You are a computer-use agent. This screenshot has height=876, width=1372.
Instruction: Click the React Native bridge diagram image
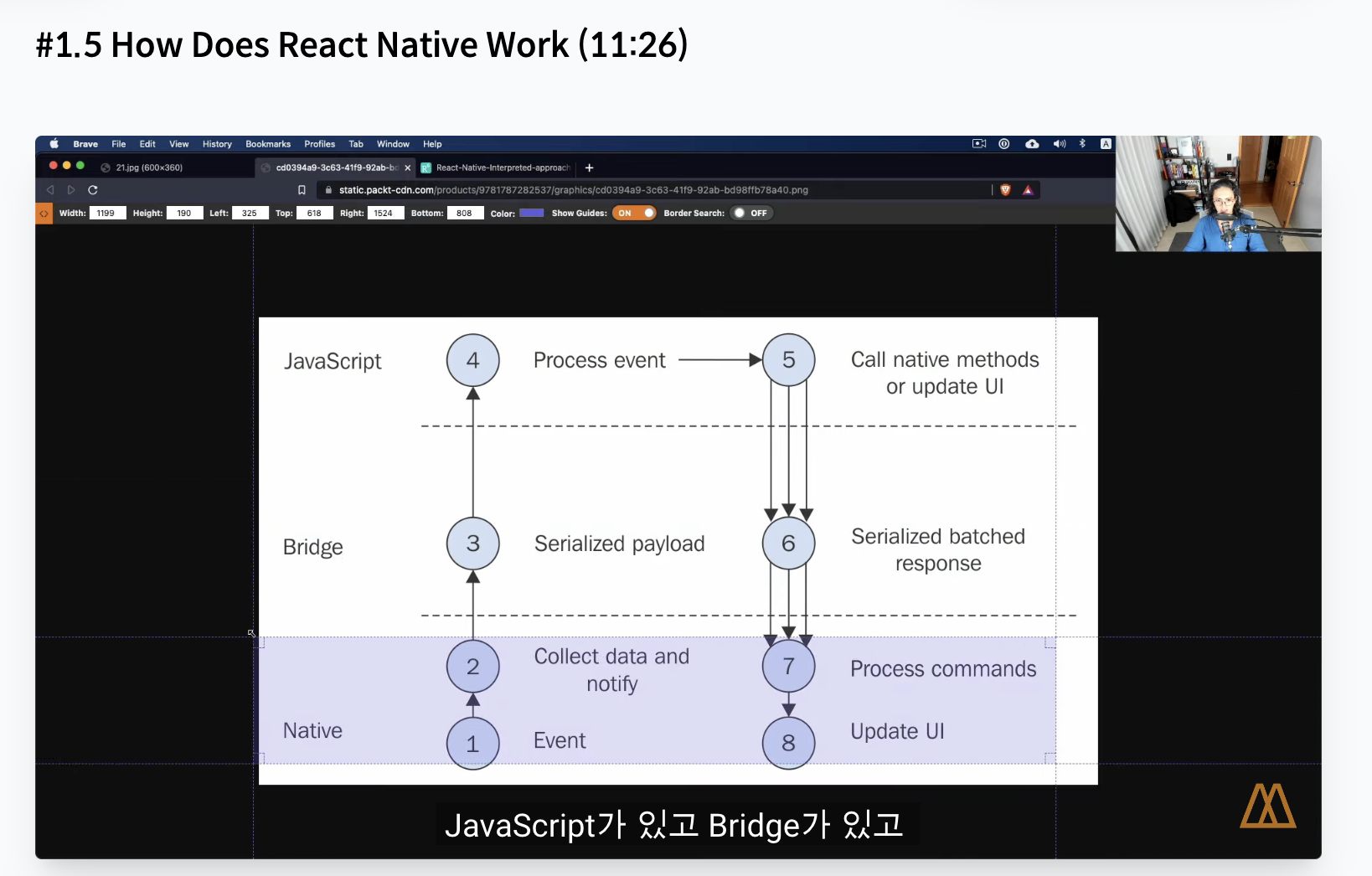(678, 550)
